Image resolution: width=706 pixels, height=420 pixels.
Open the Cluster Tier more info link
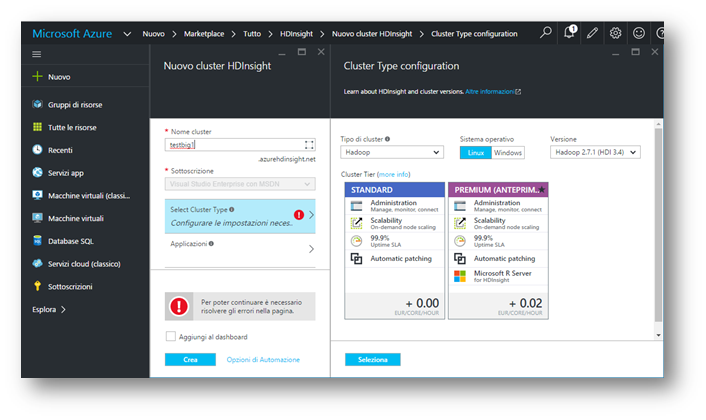[x=394, y=174]
